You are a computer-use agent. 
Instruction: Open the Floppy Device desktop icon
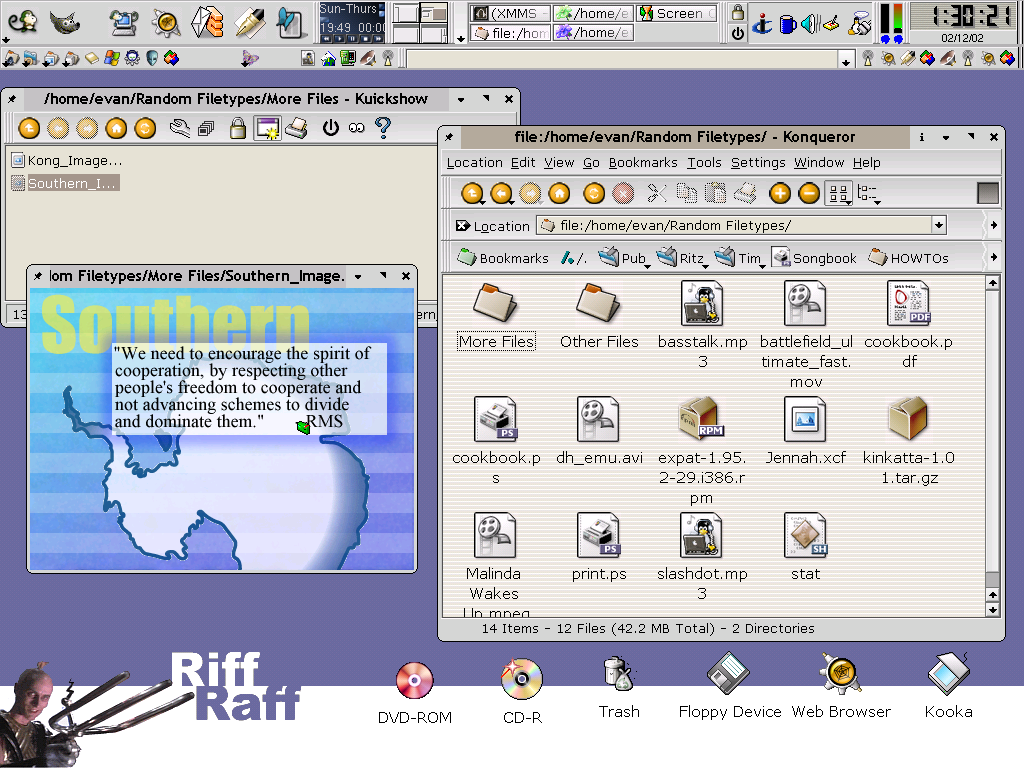click(x=729, y=687)
